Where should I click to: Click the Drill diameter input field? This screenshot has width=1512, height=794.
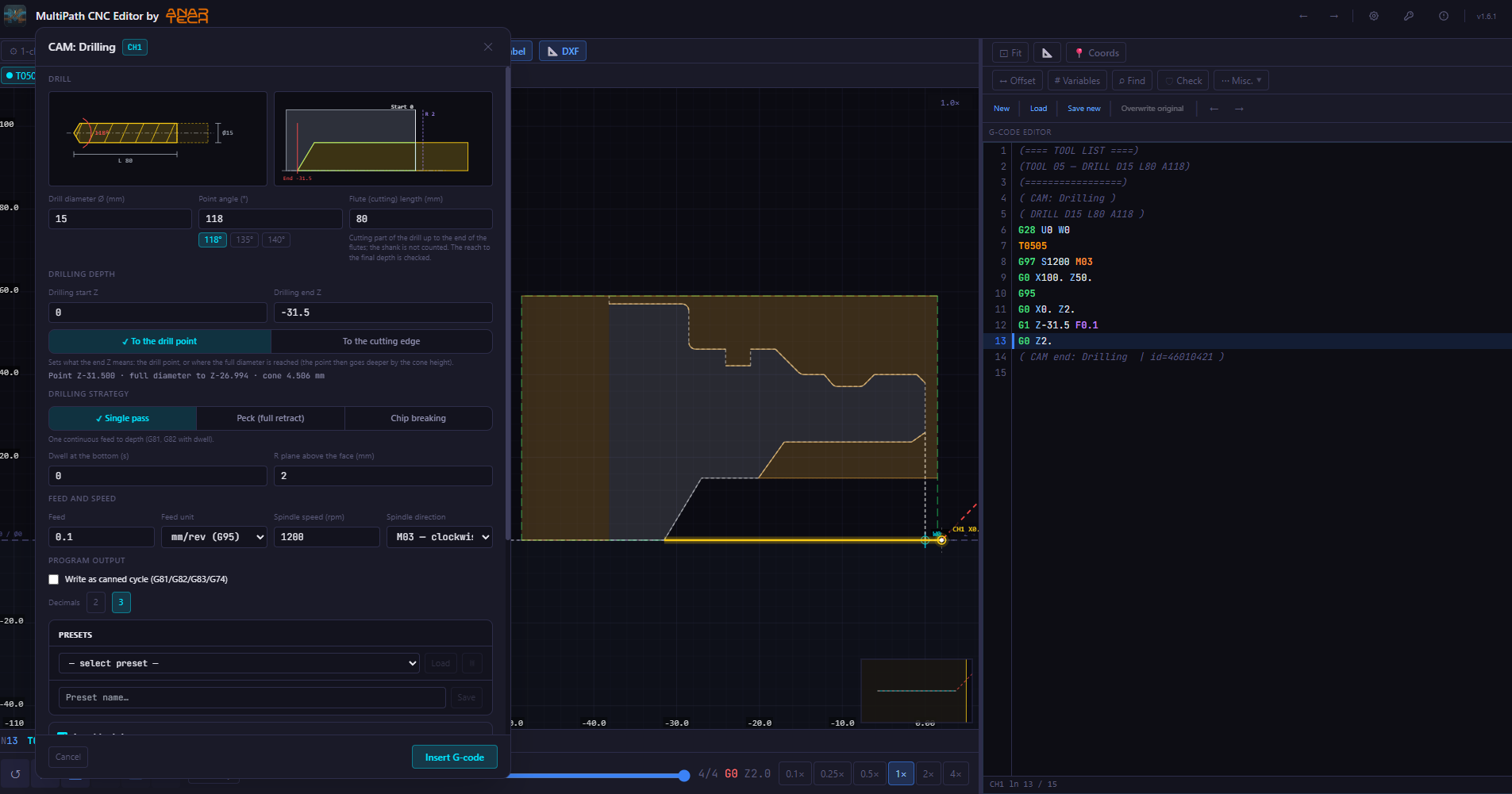pyautogui.click(x=120, y=219)
